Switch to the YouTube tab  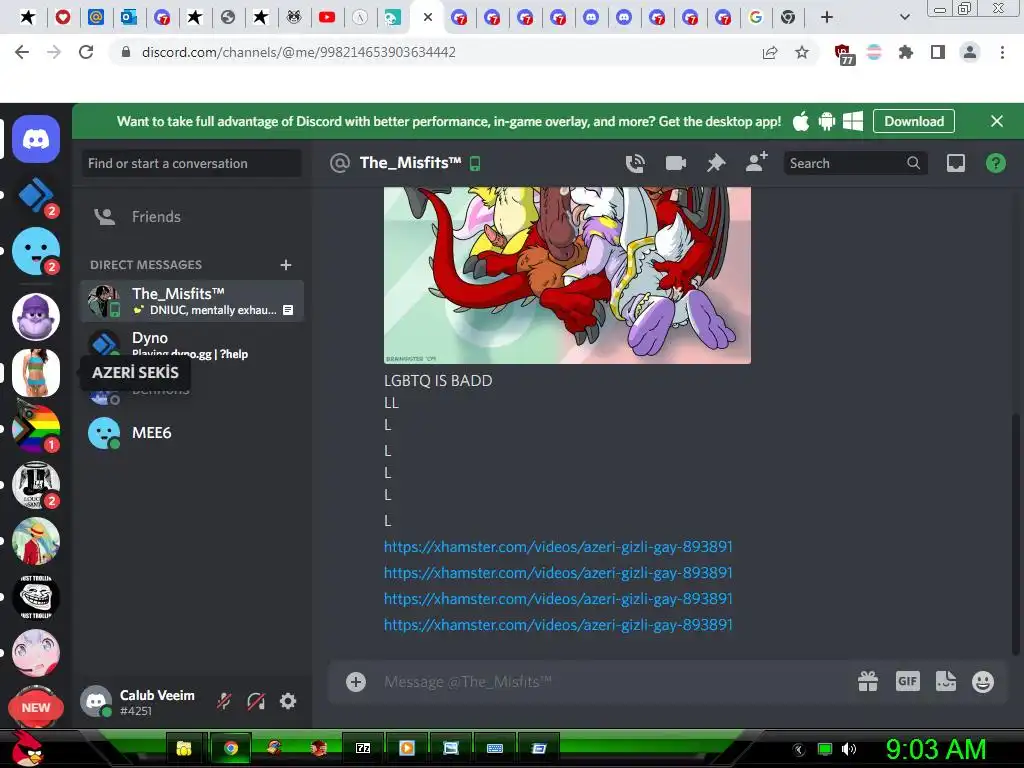tap(327, 17)
